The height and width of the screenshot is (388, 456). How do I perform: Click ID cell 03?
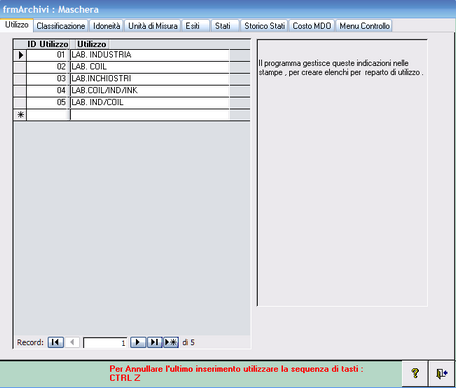[48, 79]
